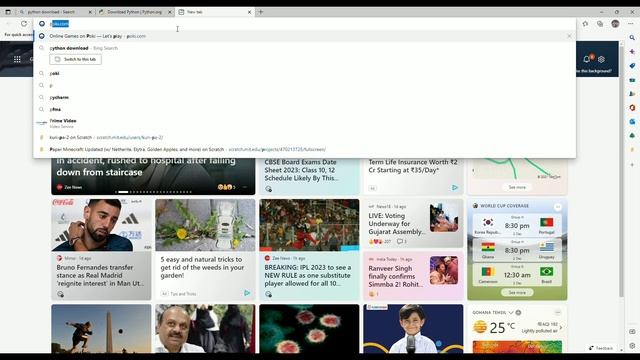Close the Download Python tab
Screen dimensions: 640x360
pos(170,12)
